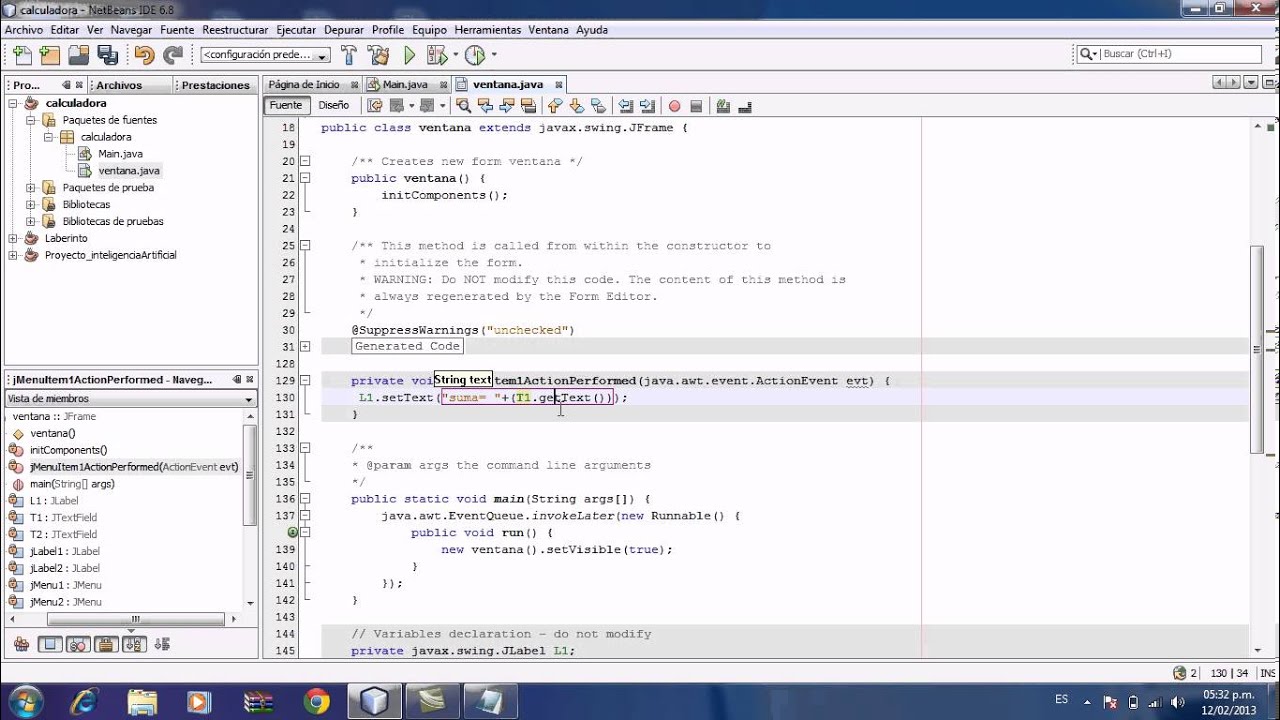
Task: Open the Herramientas menu
Action: pyautogui.click(x=487, y=30)
